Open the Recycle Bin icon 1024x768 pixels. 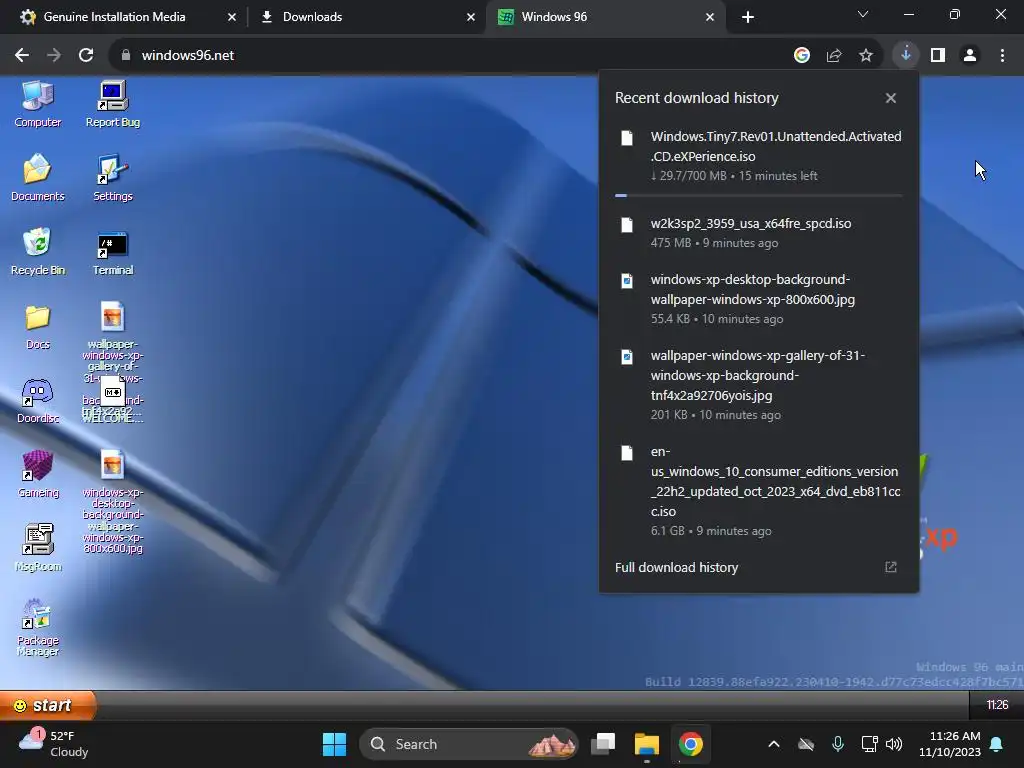click(x=38, y=252)
